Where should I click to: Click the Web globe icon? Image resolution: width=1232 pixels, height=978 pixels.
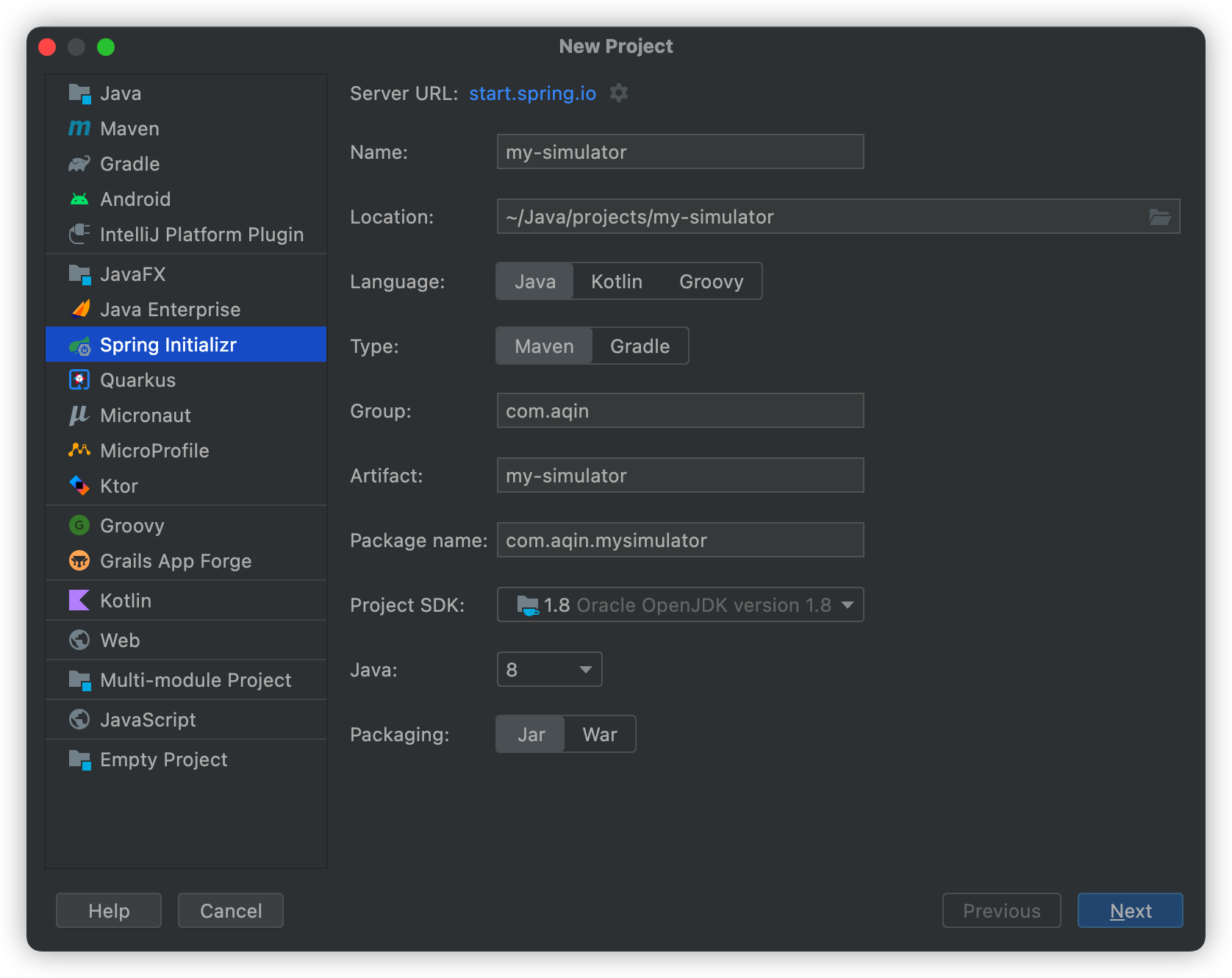click(79, 640)
